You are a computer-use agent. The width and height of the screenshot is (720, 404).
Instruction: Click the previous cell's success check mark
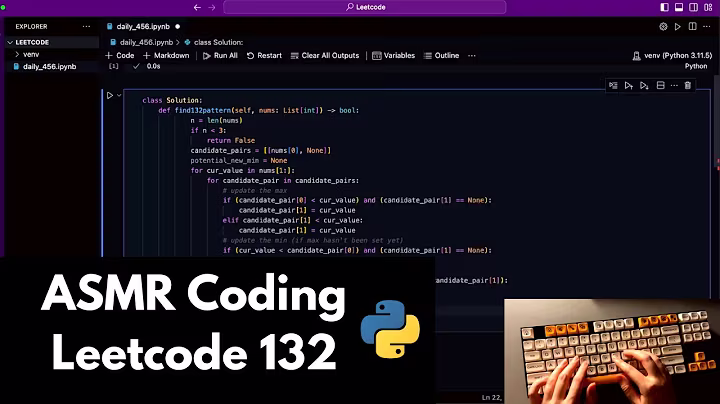click(136, 66)
